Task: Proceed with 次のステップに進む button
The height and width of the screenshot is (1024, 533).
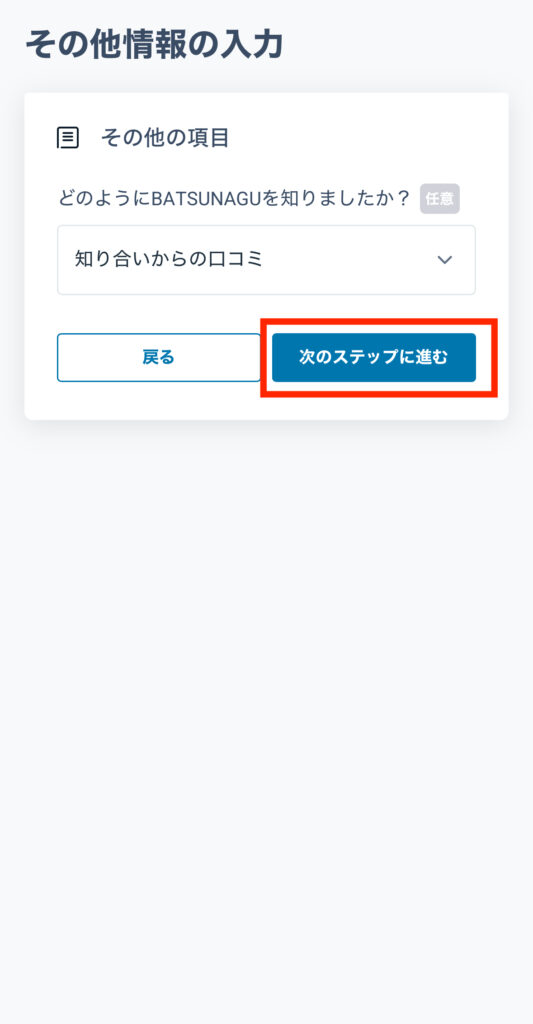Action: [374, 357]
